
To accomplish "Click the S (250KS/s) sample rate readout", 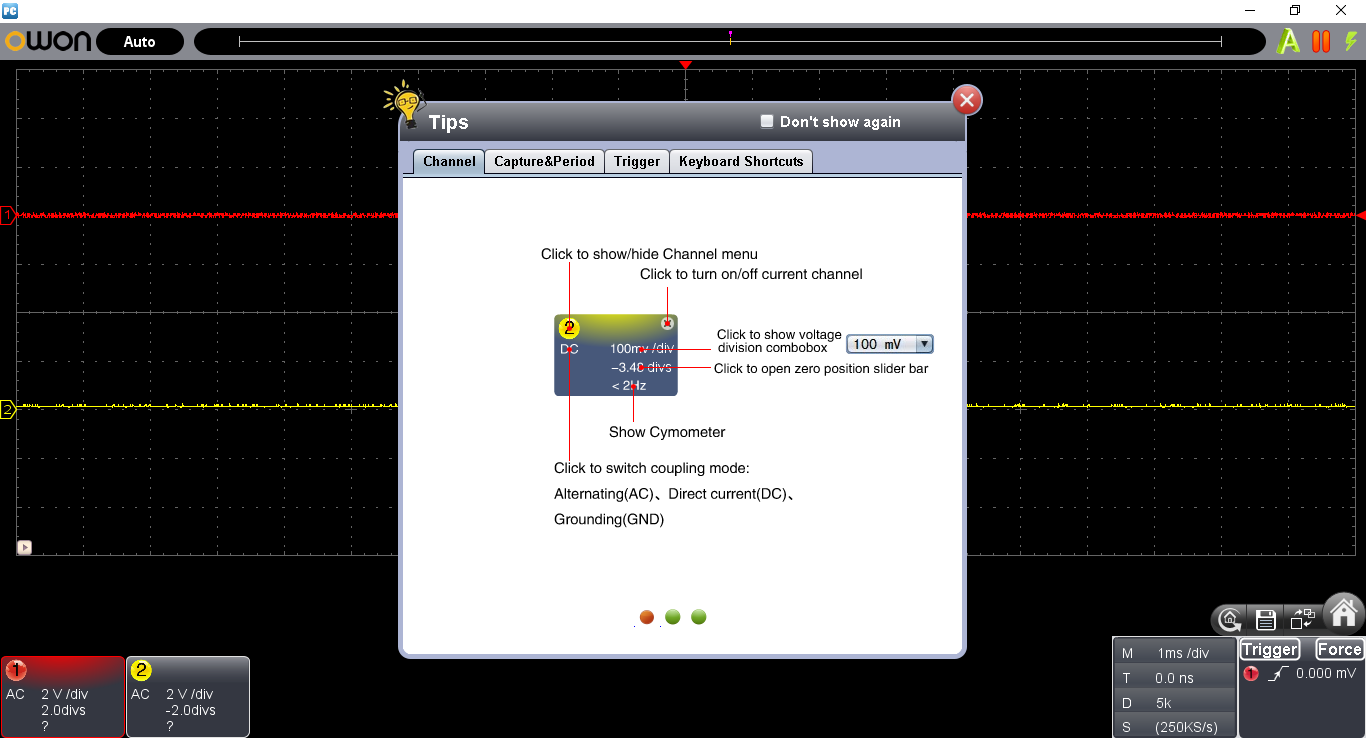I will pyautogui.click(x=1174, y=727).
